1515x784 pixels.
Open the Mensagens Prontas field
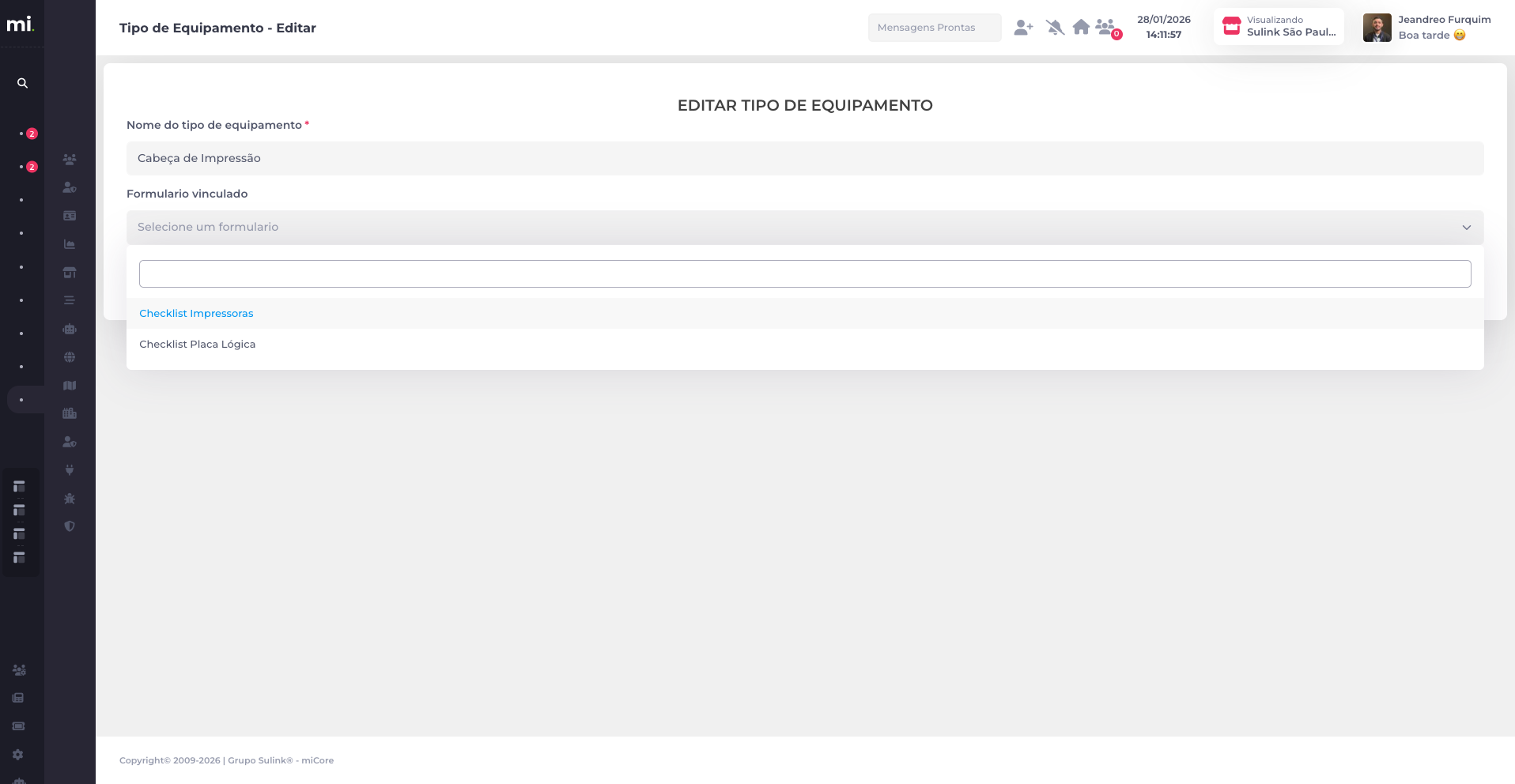pos(934,28)
